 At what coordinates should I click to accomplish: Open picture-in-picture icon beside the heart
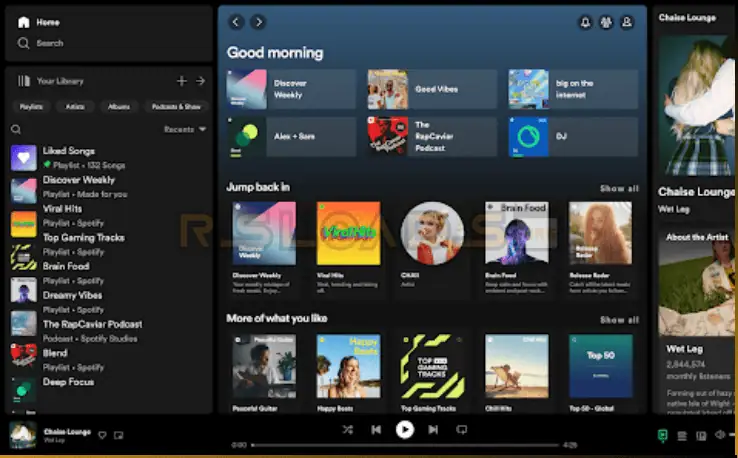point(119,435)
